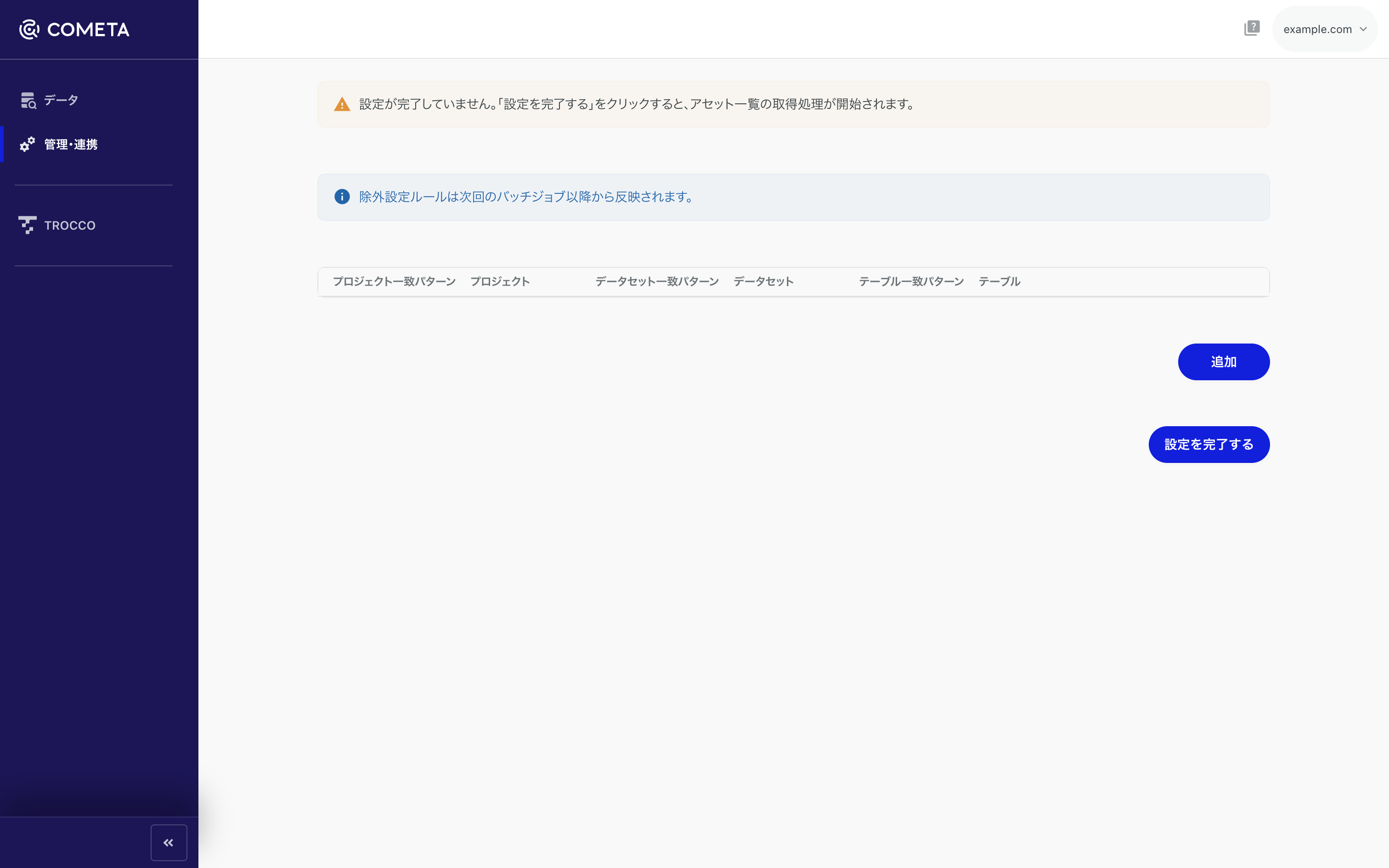This screenshot has width=1389, height=868.
Task: Click the 設定を完了する button
Action: point(1209,445)
